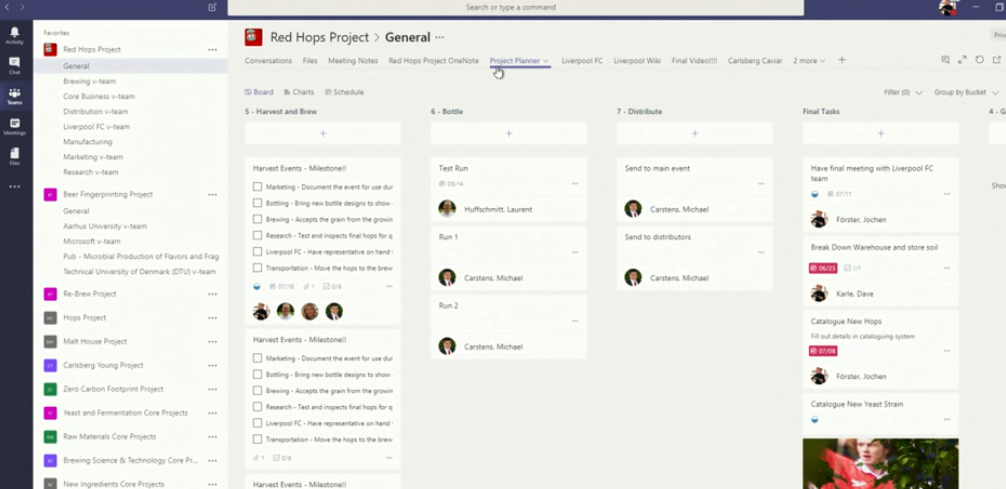Image resolution: width=1006 pixels, height=489 pixels.
Task: Click the expand tab icon
Action: pyautogui.click(x=962, y=60)
